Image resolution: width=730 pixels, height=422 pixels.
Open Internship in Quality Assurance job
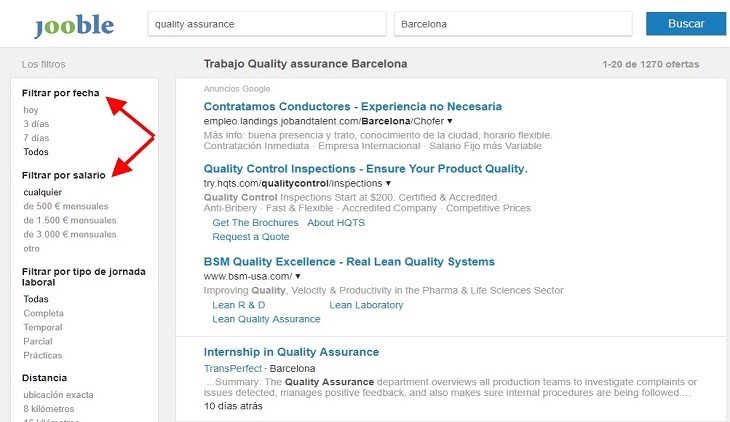pos(291,352)
